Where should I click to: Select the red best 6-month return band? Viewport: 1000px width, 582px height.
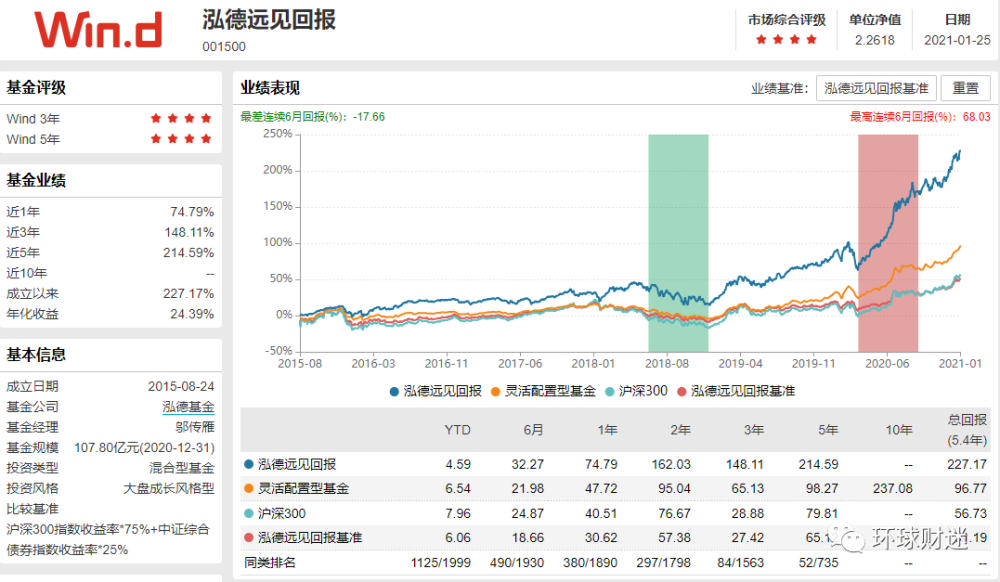pyautogui.click(x=888, y=243)
